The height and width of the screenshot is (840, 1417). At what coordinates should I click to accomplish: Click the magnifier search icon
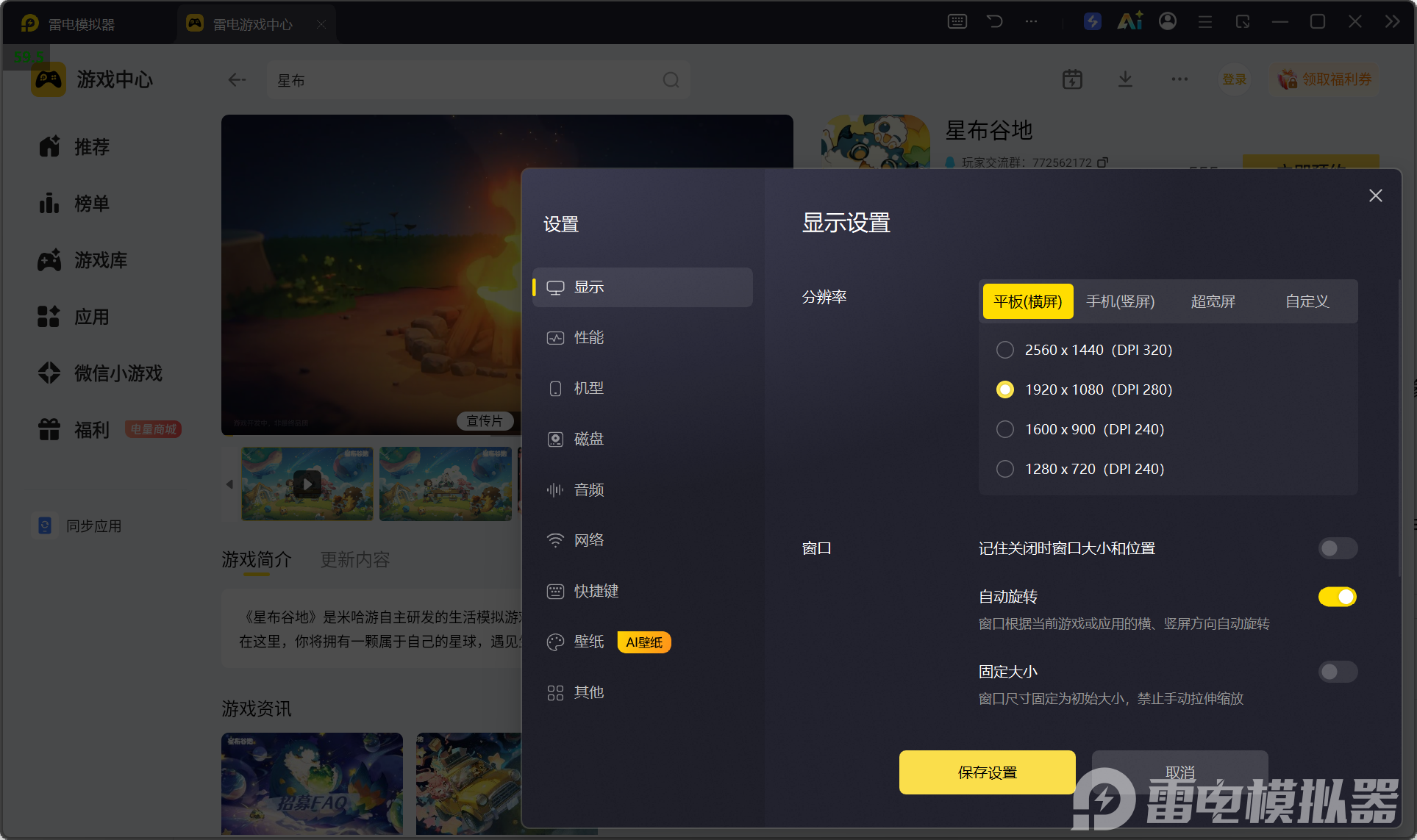(x=671, y=80)
